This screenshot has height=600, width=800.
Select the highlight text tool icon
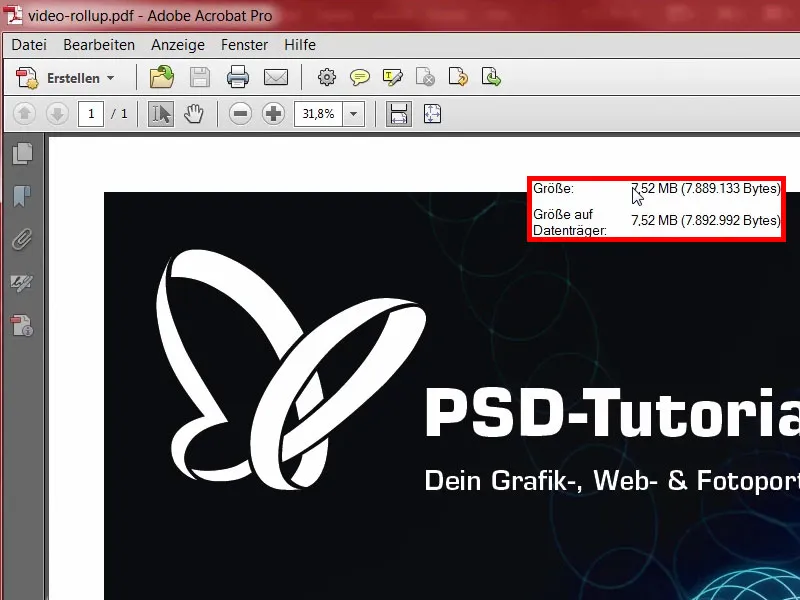click(x=393, y=78)
